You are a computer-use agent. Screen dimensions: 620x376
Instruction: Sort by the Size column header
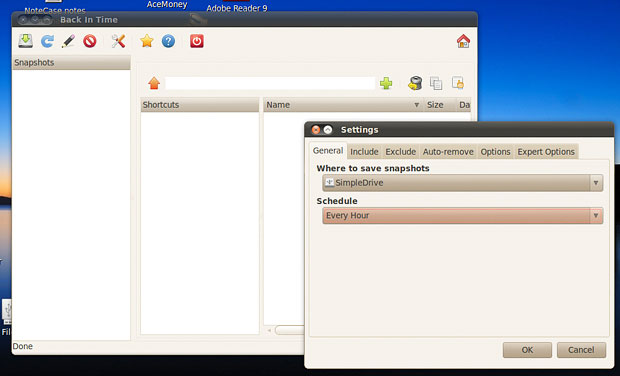(x=439, y=105)
